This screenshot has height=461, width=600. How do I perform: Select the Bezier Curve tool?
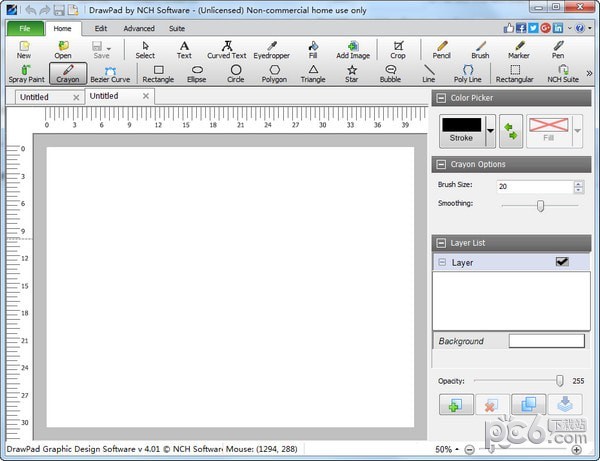coord(110,73)
